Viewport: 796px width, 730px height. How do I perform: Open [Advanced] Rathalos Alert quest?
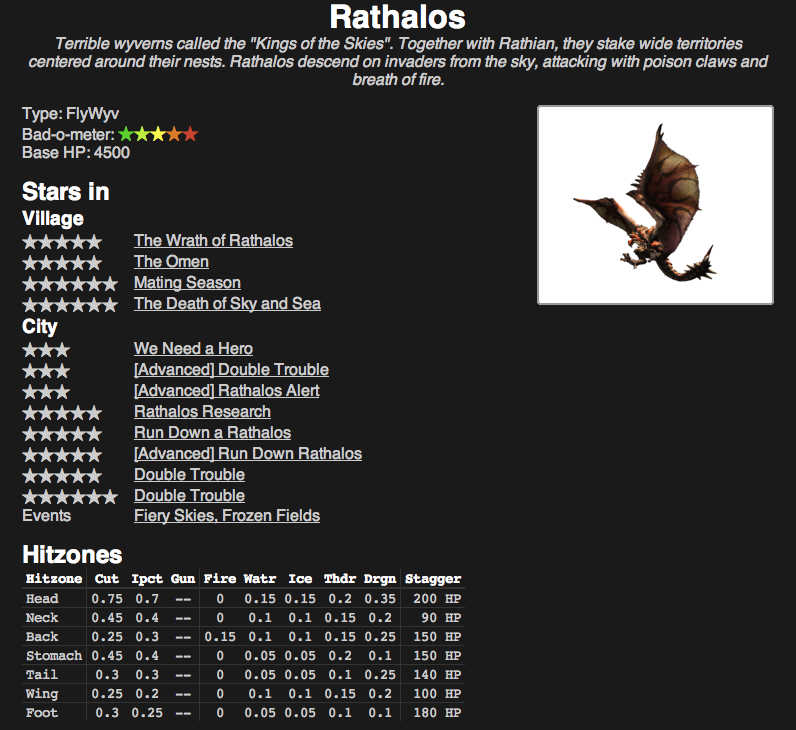click(226, 390)
